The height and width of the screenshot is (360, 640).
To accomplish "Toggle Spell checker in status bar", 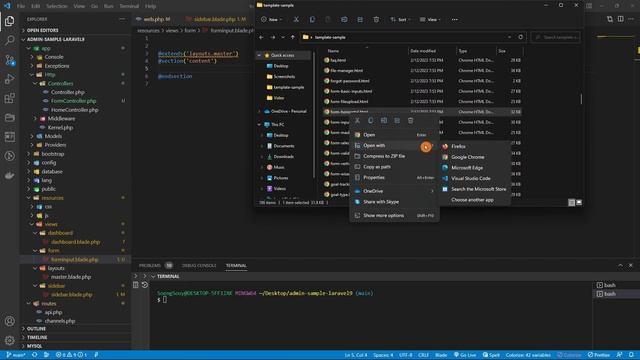I will click(x=491, y=355).
